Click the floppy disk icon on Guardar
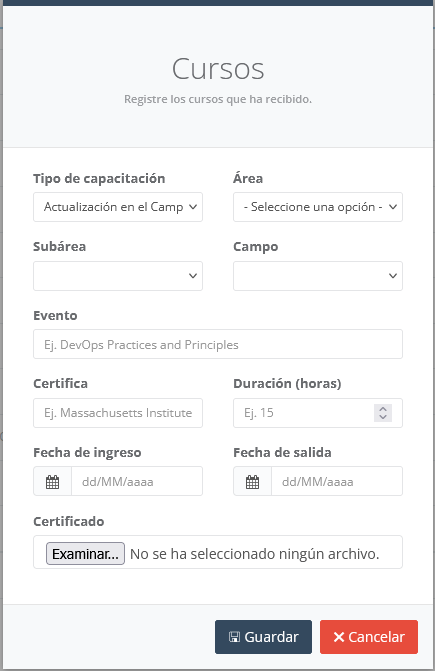Image resolution: width=435 pixels, height=671 pixels. (x=234, y=637)
